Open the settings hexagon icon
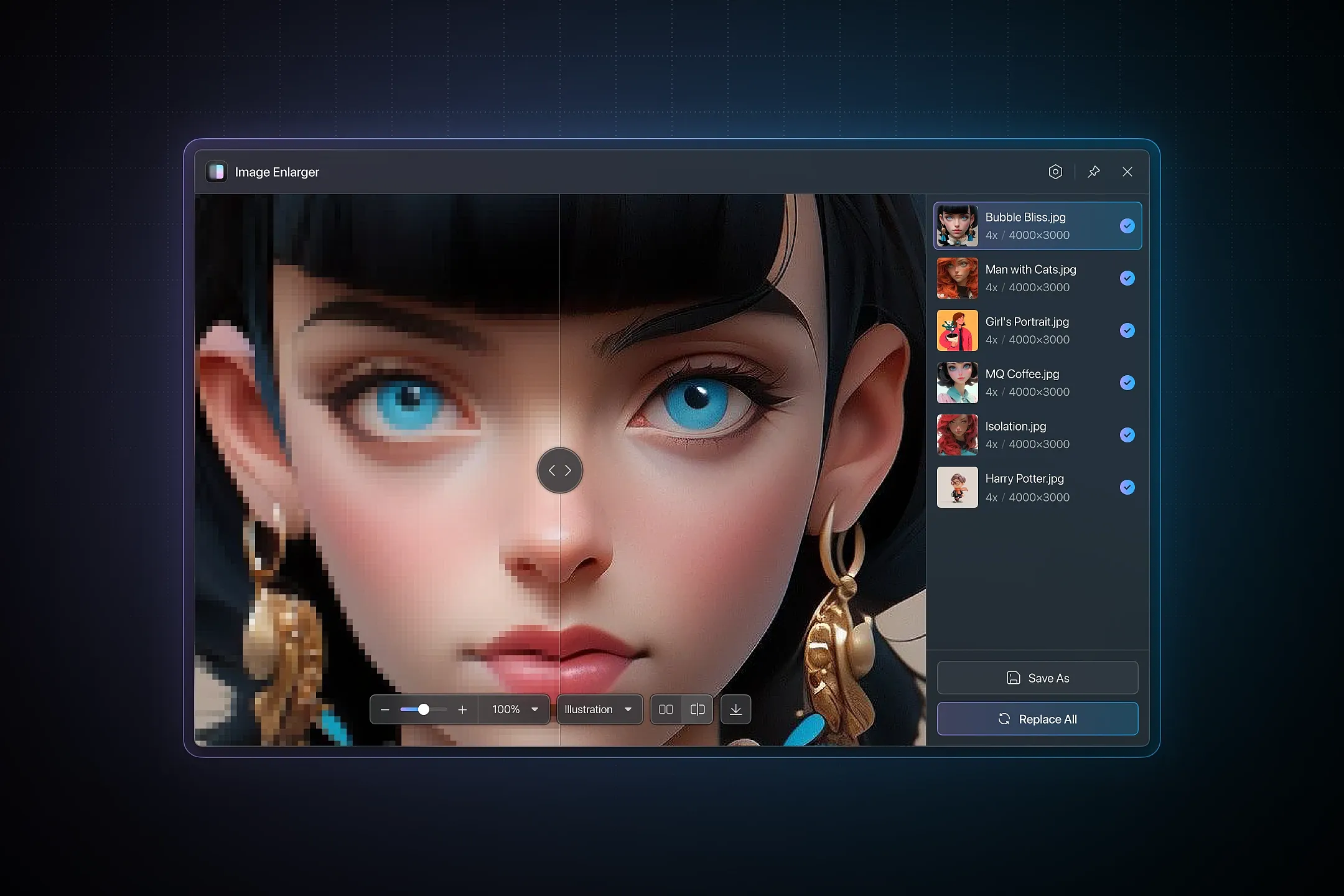This screenshot has height=896, width=1344. 1055,172
